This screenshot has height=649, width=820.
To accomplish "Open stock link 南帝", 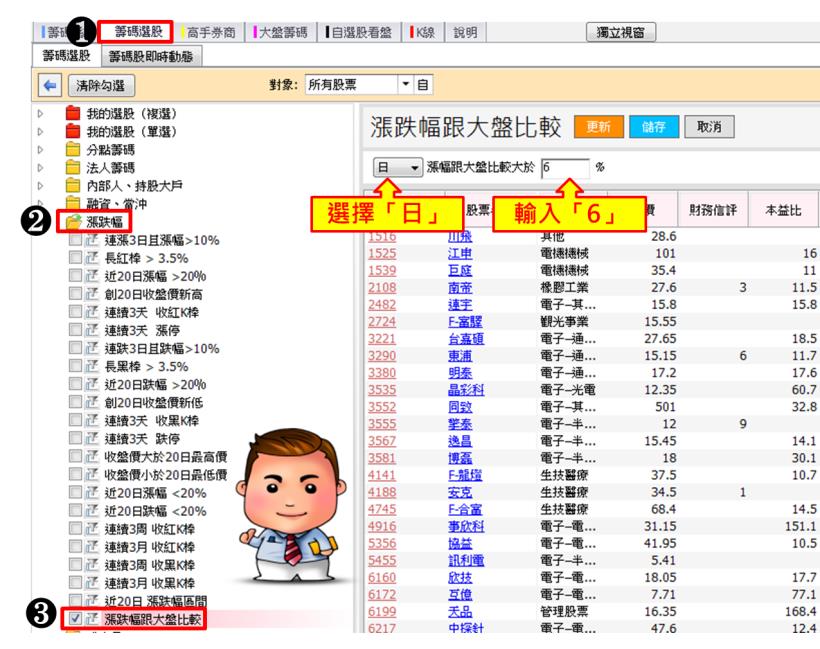I will (461, 288).
